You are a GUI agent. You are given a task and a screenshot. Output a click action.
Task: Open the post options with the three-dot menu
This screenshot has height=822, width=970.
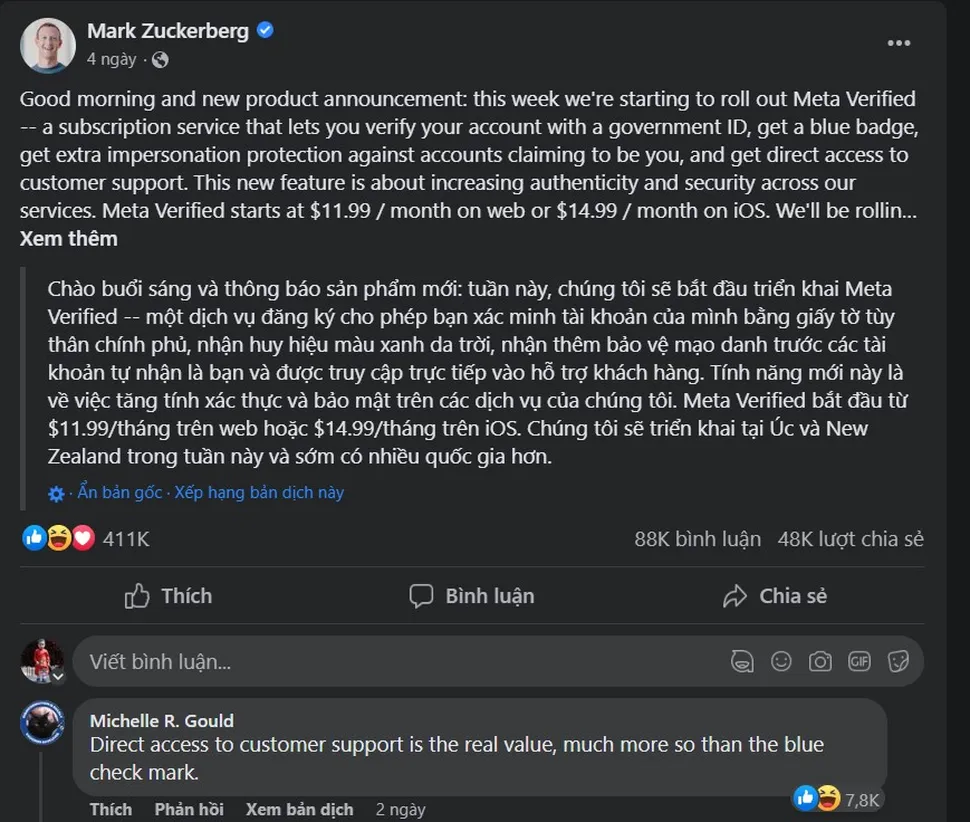899,42
